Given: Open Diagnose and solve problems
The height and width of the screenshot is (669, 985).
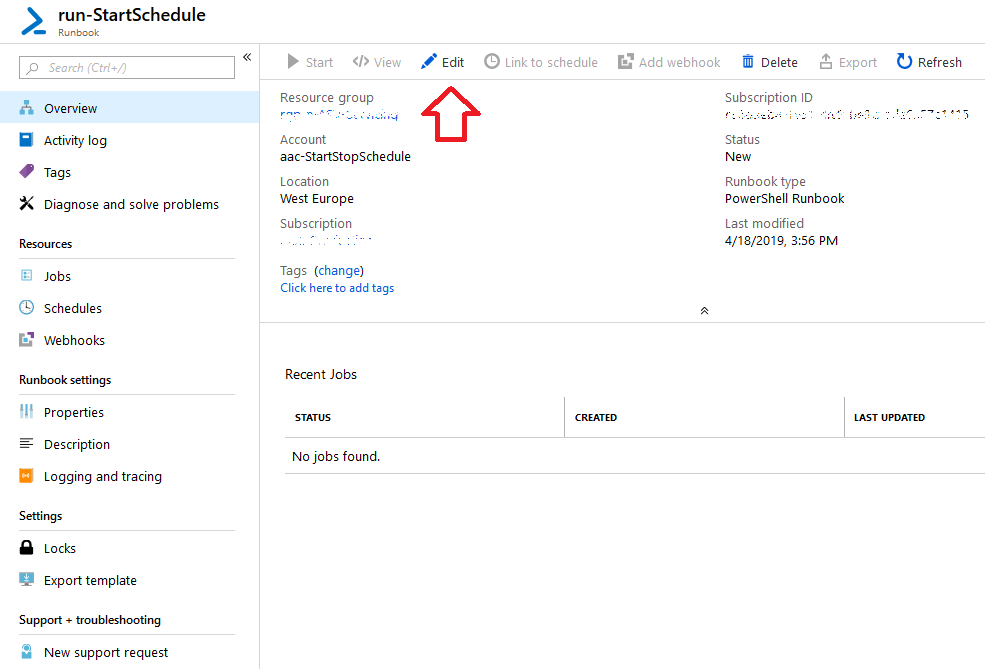Looking at the screenshot, I should [129, 204].
